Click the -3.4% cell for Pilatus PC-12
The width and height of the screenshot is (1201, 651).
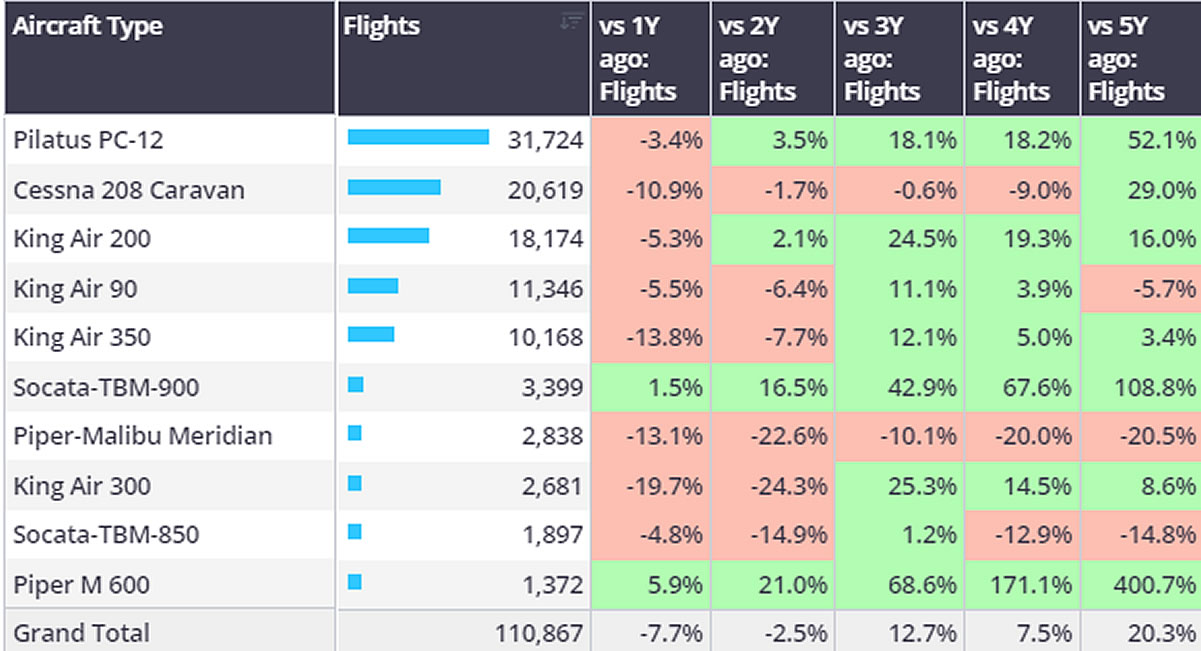coord(651,140)
